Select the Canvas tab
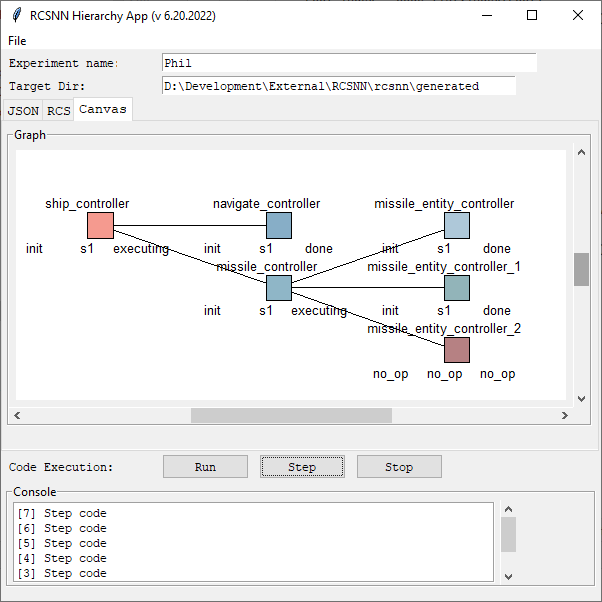The height and width of the screenshot is (602, 602). pos(103,109)
